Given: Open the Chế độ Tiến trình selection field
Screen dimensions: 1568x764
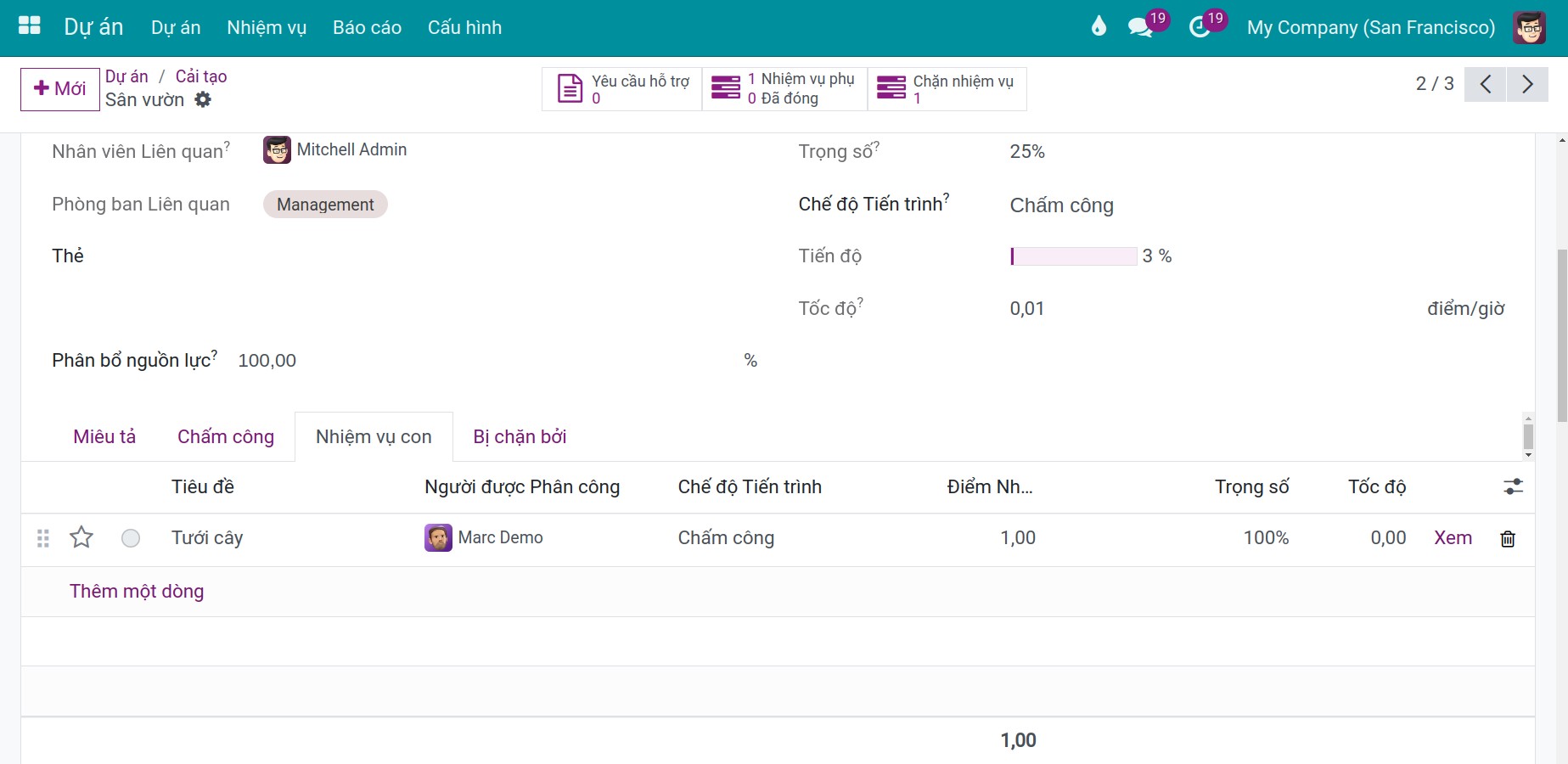Looking at the screenshot, I should [x=1256, y=205].
